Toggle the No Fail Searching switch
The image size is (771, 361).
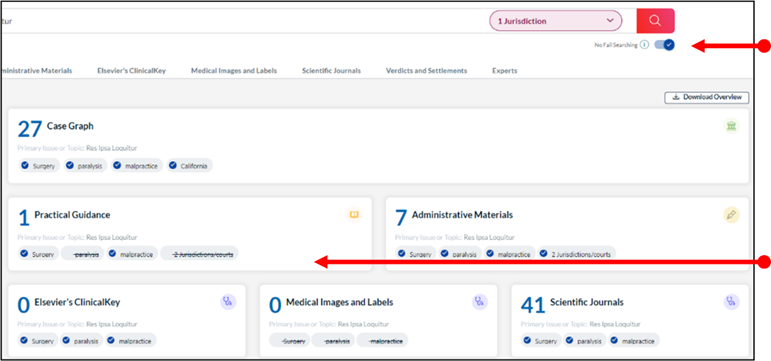[x=665, y=45]
